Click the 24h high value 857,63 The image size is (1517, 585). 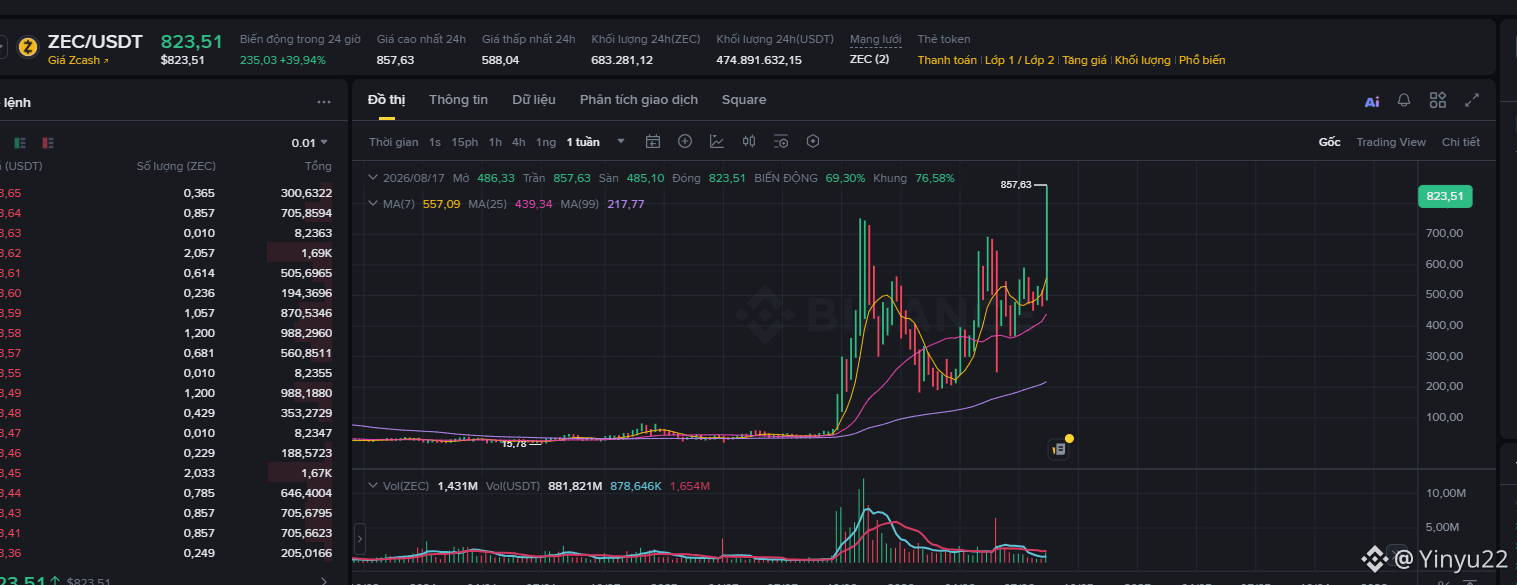(395, 60)
